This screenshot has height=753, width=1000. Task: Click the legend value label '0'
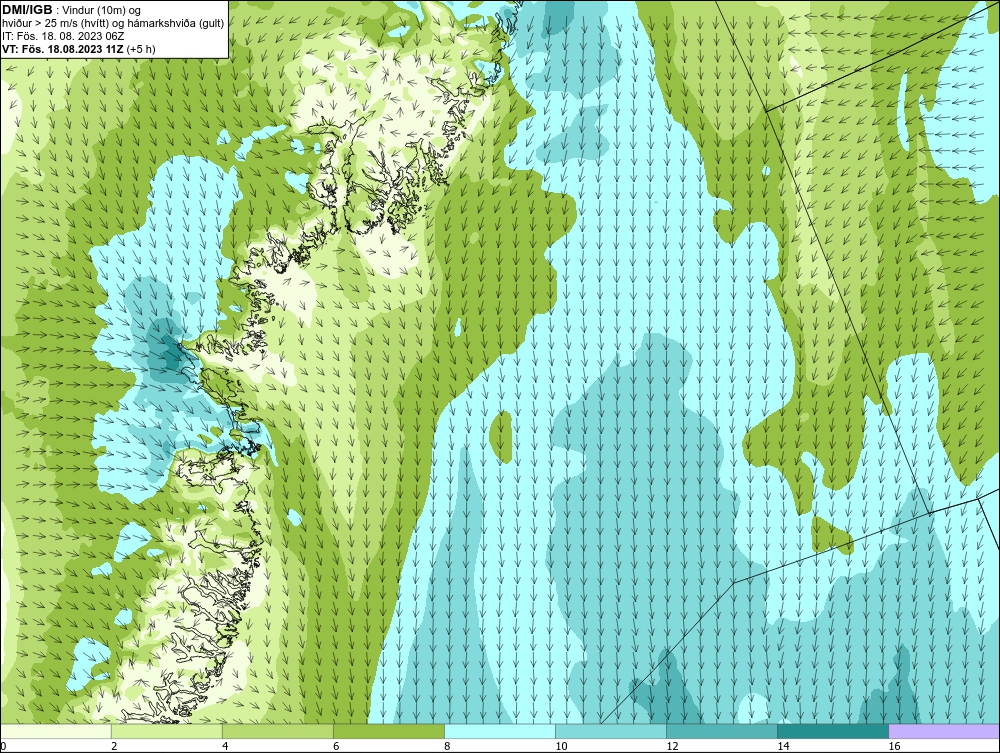tap(3, 746)
